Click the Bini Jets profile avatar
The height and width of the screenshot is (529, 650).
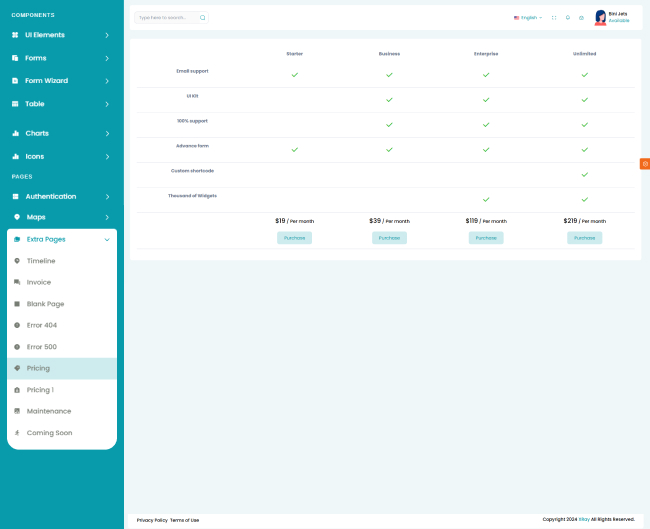(600, 17)
